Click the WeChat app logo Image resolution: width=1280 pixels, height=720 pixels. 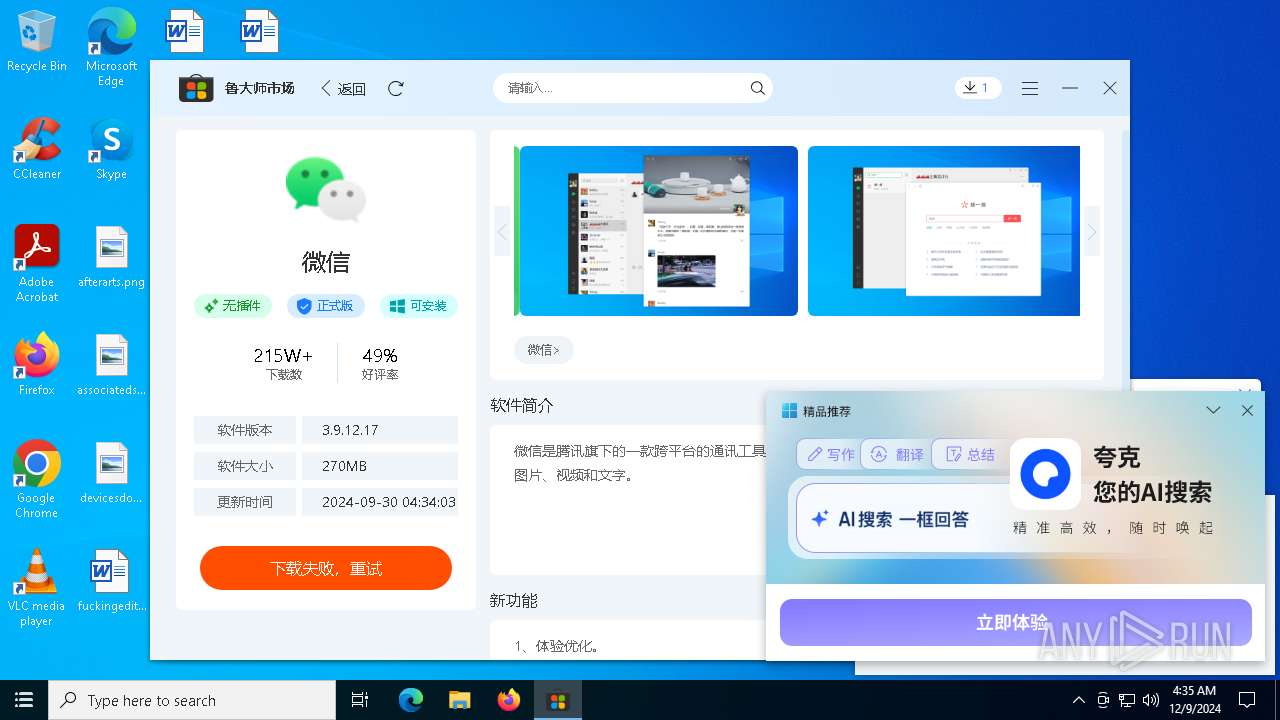pyautogui.click(x=326, y=189)
